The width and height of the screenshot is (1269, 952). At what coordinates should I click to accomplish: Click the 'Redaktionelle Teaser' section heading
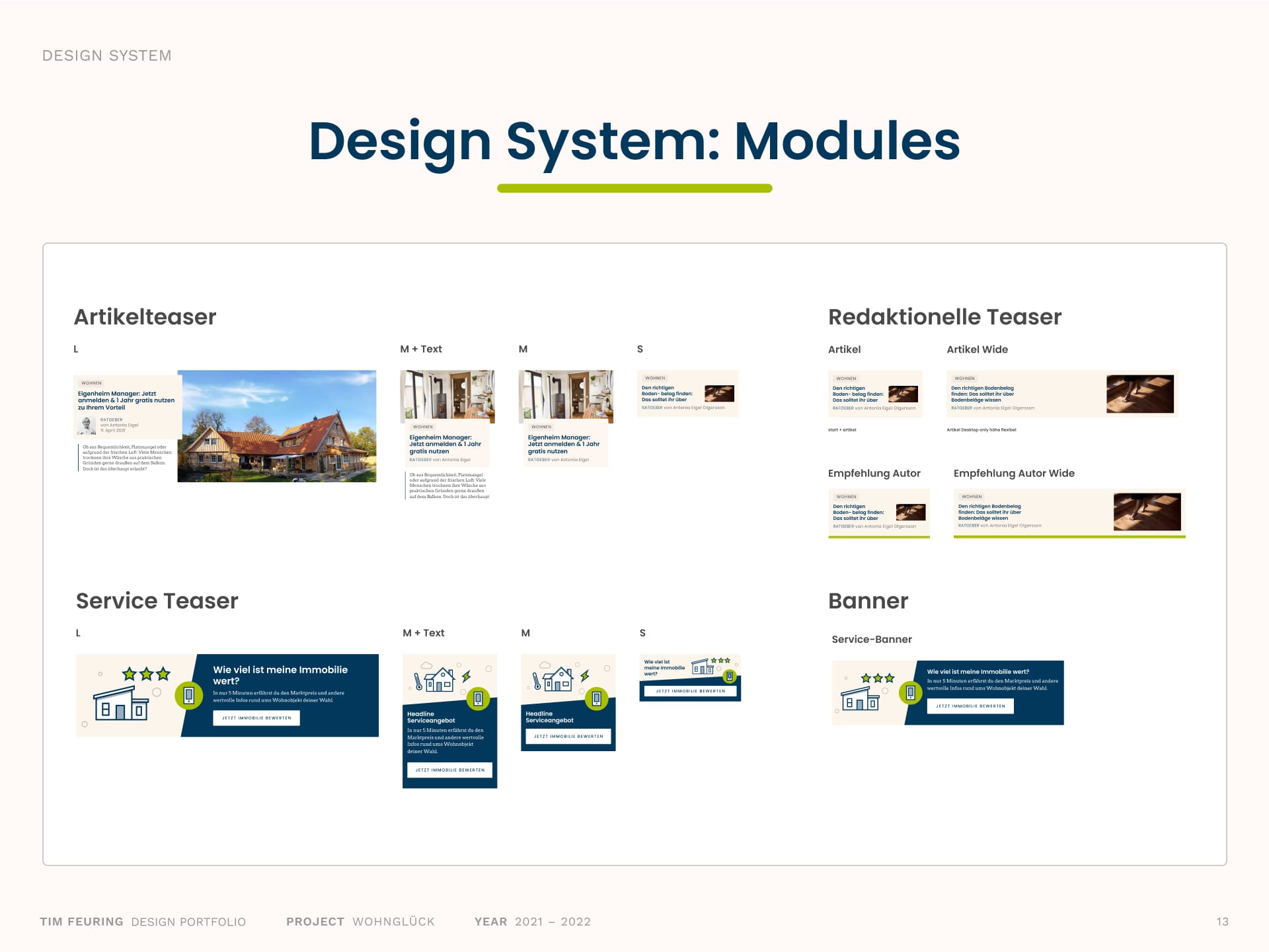944,317
